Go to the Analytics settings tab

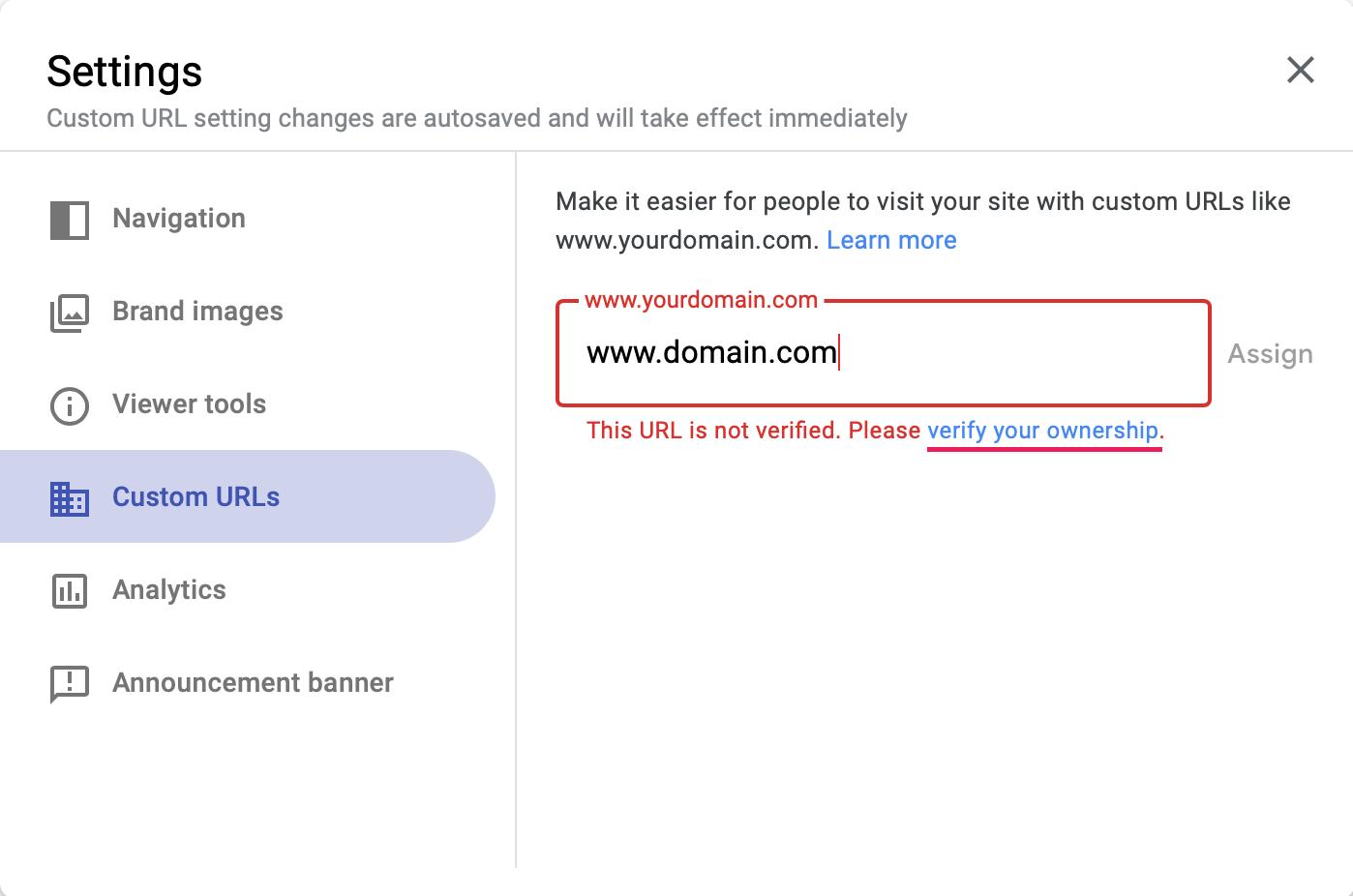(169, 590)
